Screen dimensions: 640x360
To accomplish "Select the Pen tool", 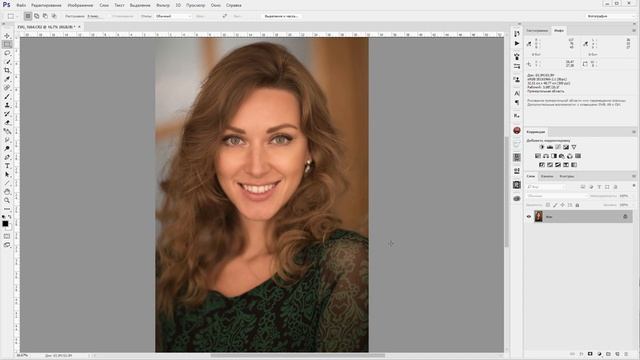I will [x=7, y=157].
